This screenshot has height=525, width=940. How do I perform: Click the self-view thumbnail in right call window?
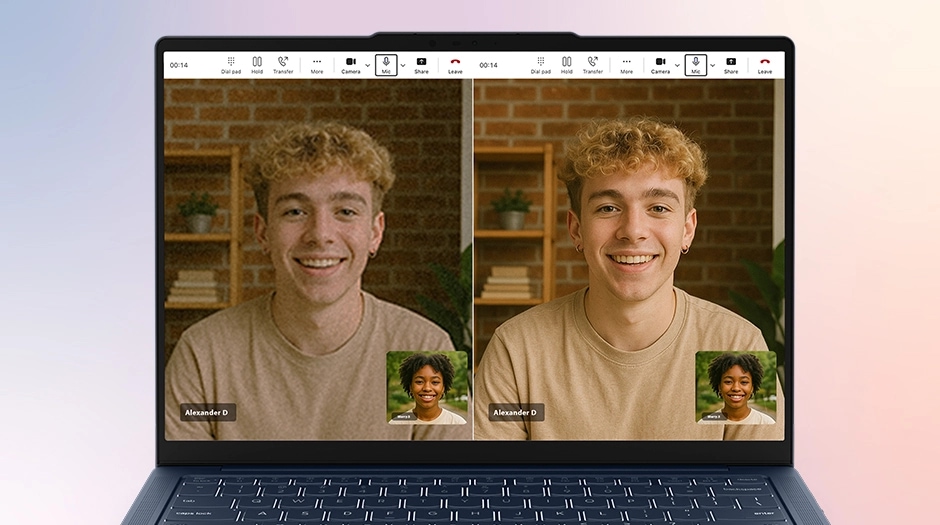(736, 387)
